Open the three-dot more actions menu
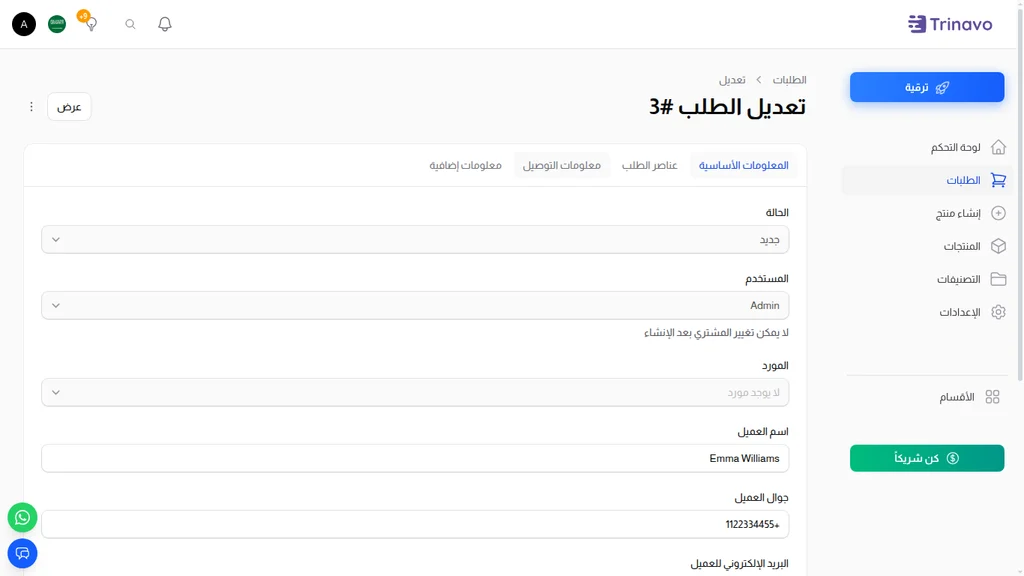This screenshot has height=576, width=1024. [31, 106]
